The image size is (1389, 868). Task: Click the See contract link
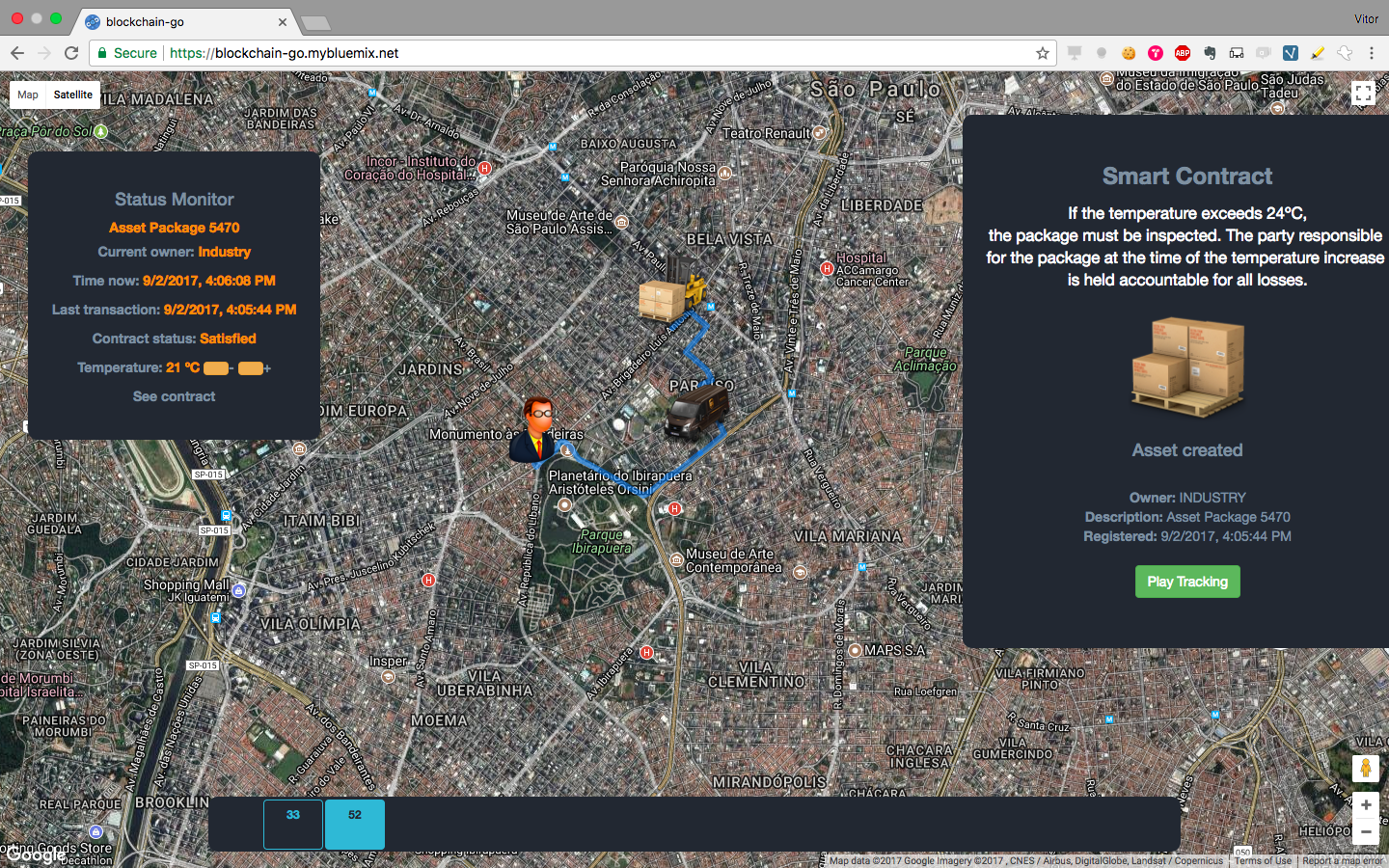coord(174,396)
